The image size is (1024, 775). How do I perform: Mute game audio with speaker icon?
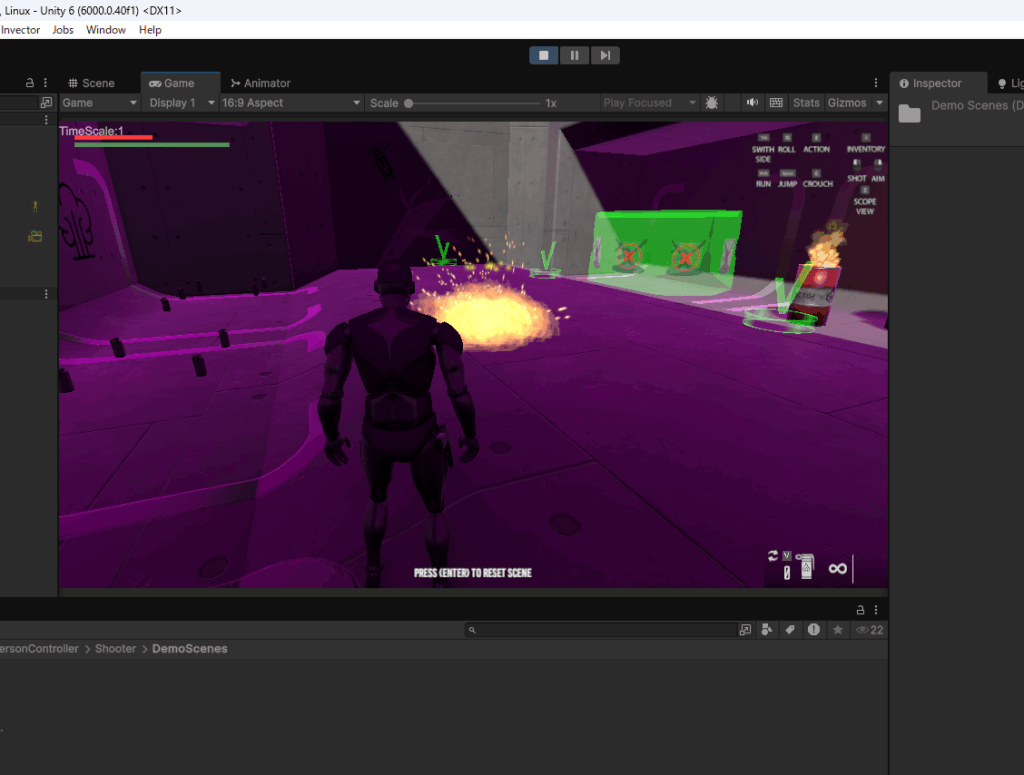click(x=752, y=103)
